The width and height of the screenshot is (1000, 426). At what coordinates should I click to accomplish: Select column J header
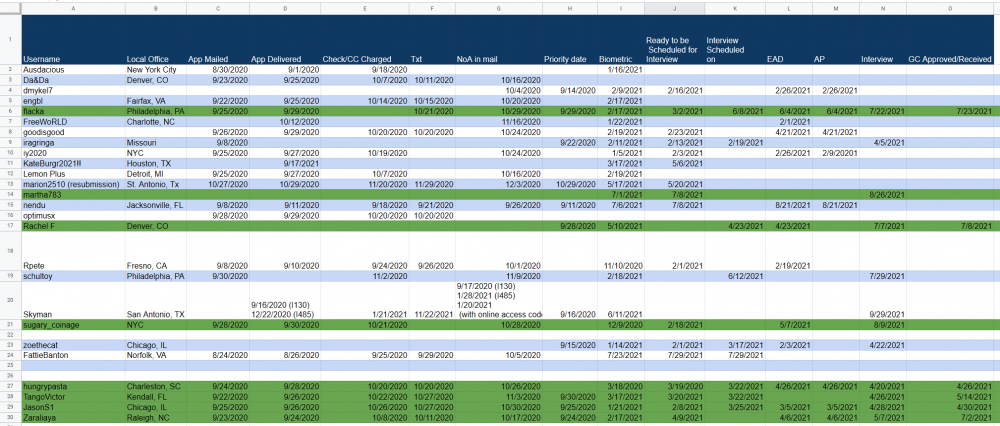click(674, 9)
